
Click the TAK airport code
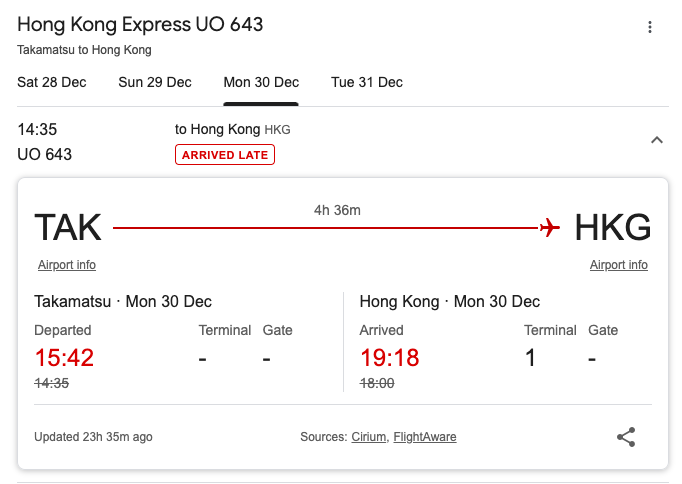[68, 228]
